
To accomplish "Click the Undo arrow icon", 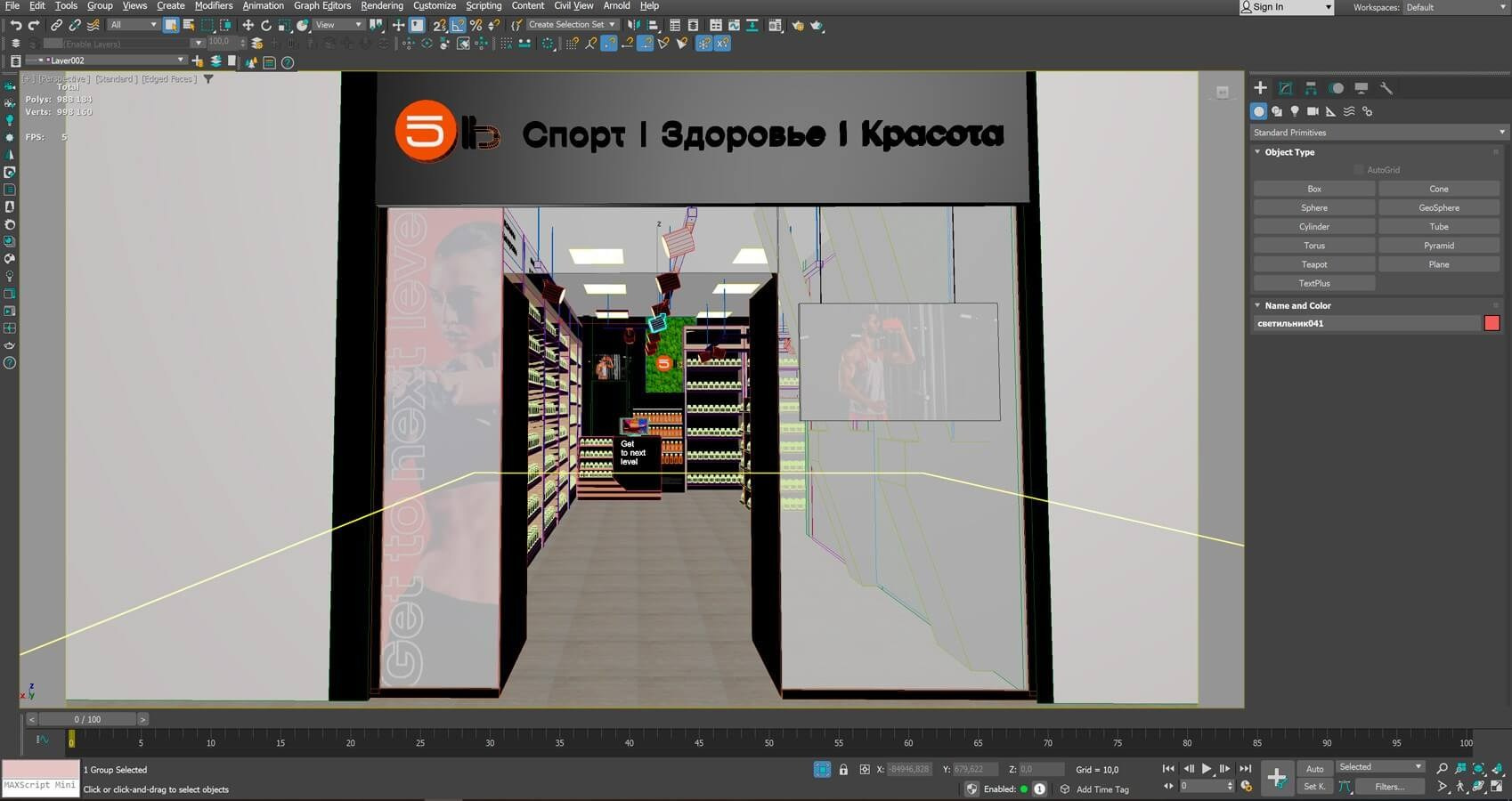I will pyautogui.click(x=15, y=26).
